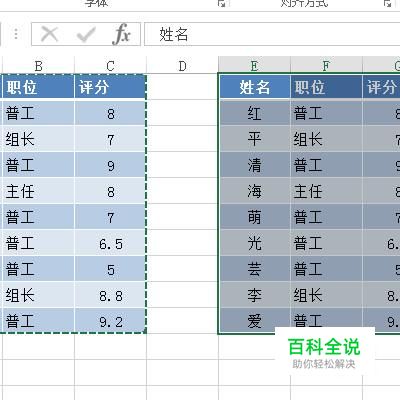
Task: Select the score cell 9.2 in column C
Action: pyautogui.click(x=110, y=321)
